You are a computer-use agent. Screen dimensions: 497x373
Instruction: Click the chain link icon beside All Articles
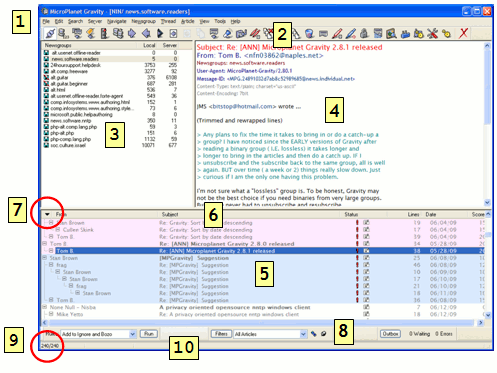coord(314,334)
